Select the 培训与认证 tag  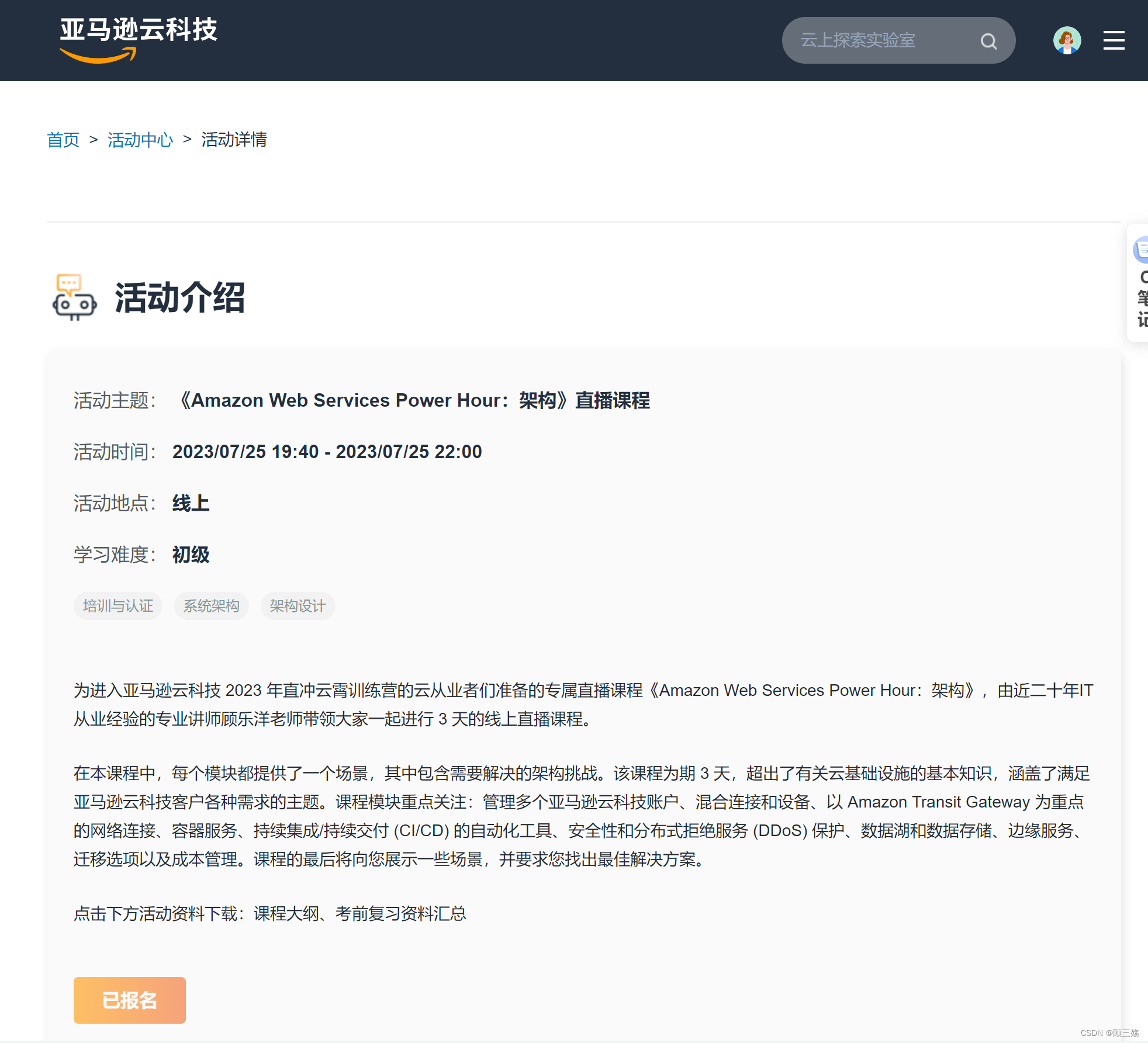pyautogui.click(x=118, y=606)
